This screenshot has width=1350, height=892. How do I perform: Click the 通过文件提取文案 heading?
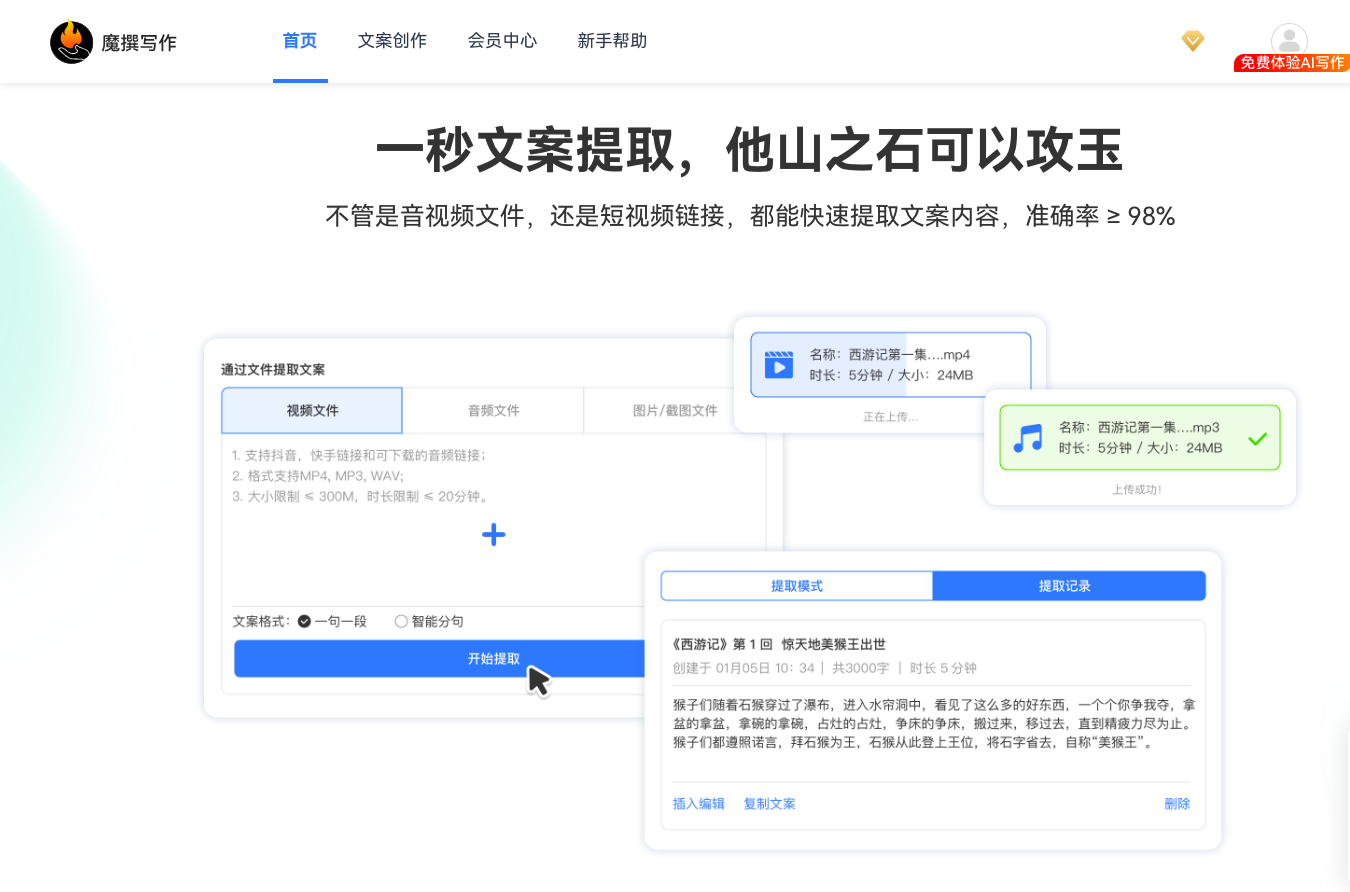point(273,369)
